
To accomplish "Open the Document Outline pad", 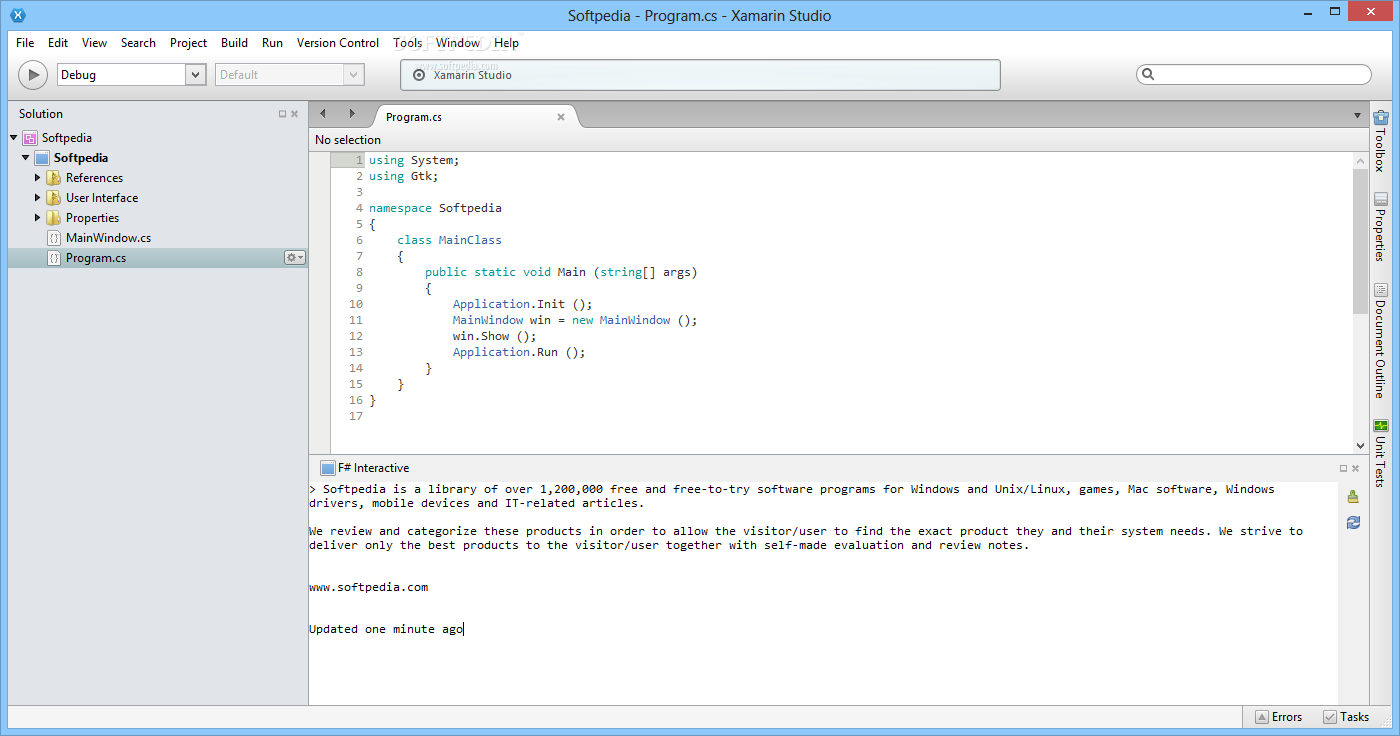I will [x=1381, y=340].
